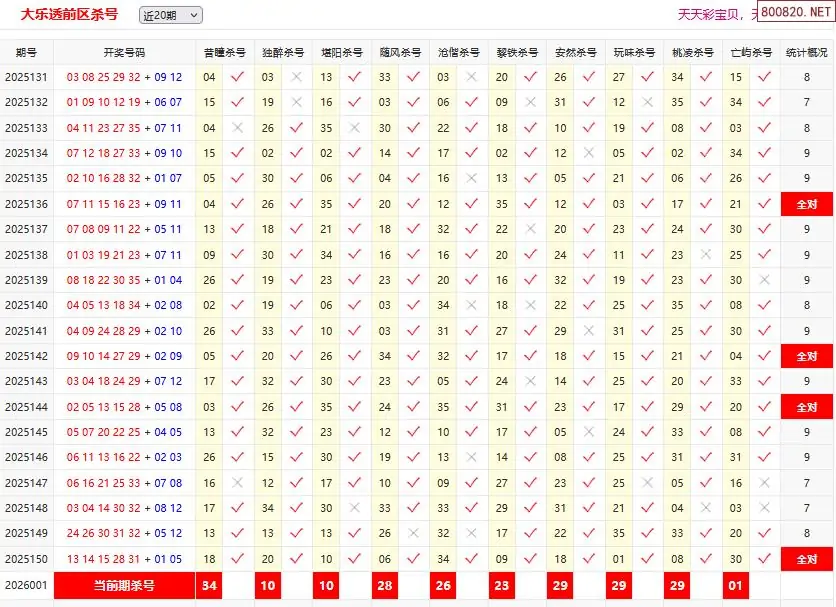Click the X mark for 亡屿杀号 in 2025148
Screen dimensions: 836x607
click(764, 508)
